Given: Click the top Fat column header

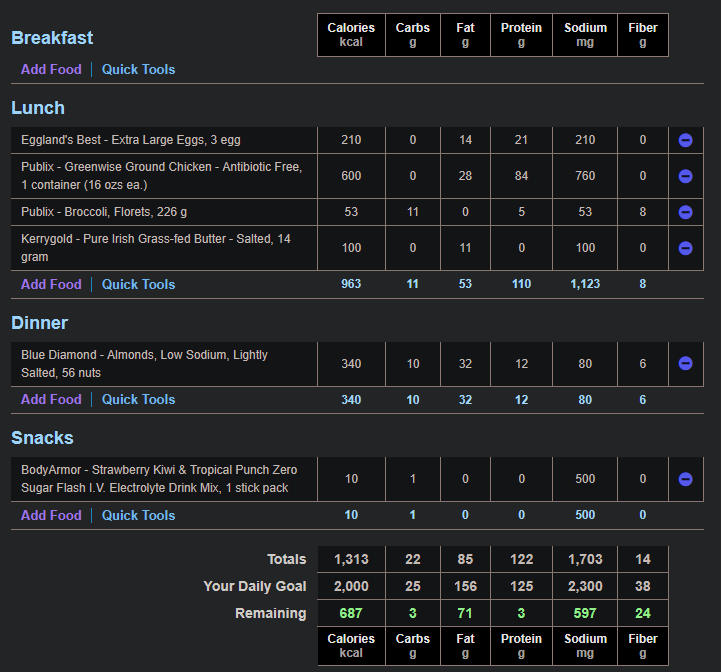Looking at the screenshot, I should click(x=465, y=35).
